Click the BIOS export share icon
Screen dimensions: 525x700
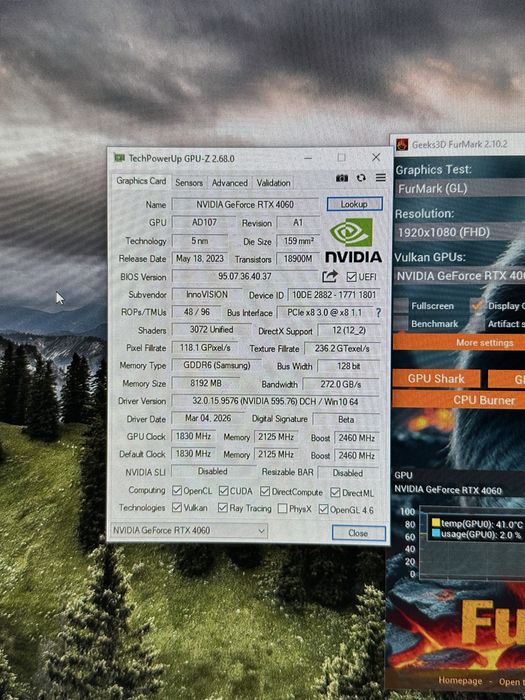click(x=329, y=276)
